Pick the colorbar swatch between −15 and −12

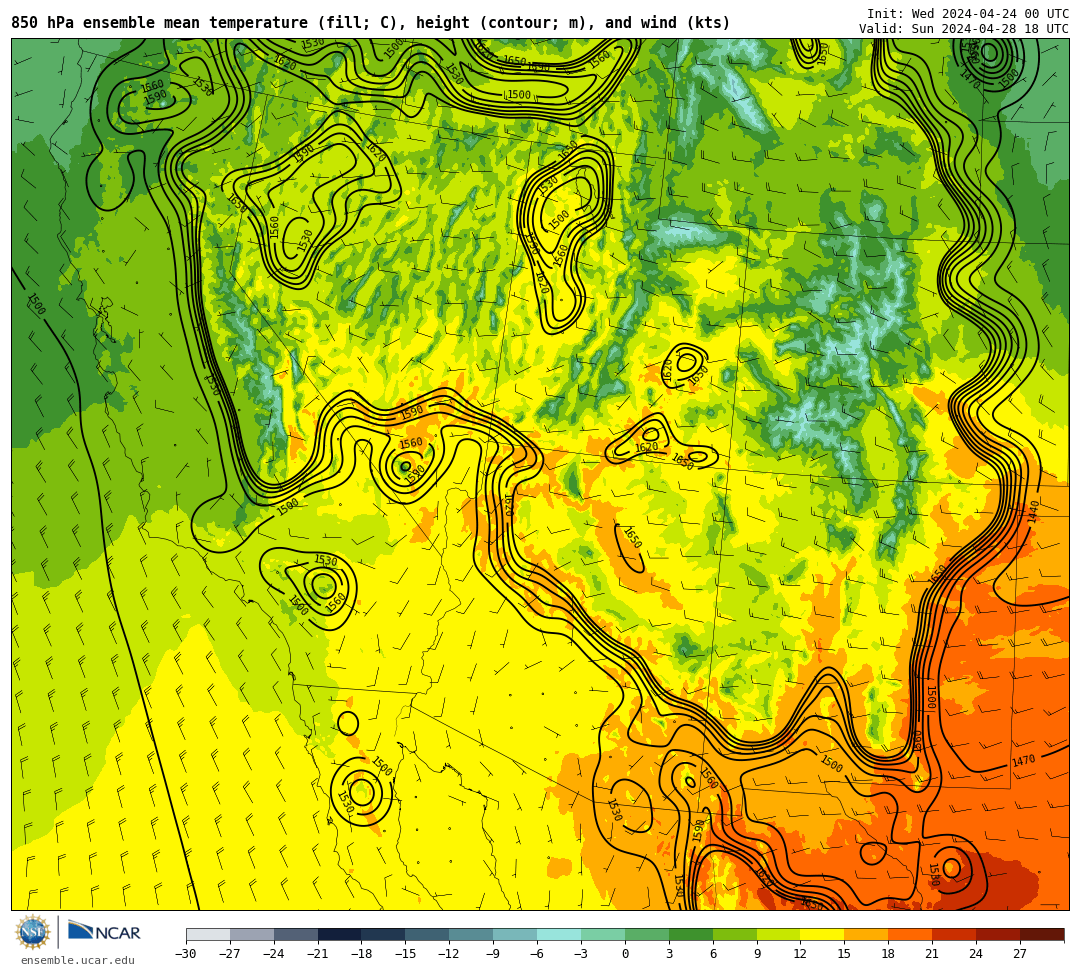point(428,934)
